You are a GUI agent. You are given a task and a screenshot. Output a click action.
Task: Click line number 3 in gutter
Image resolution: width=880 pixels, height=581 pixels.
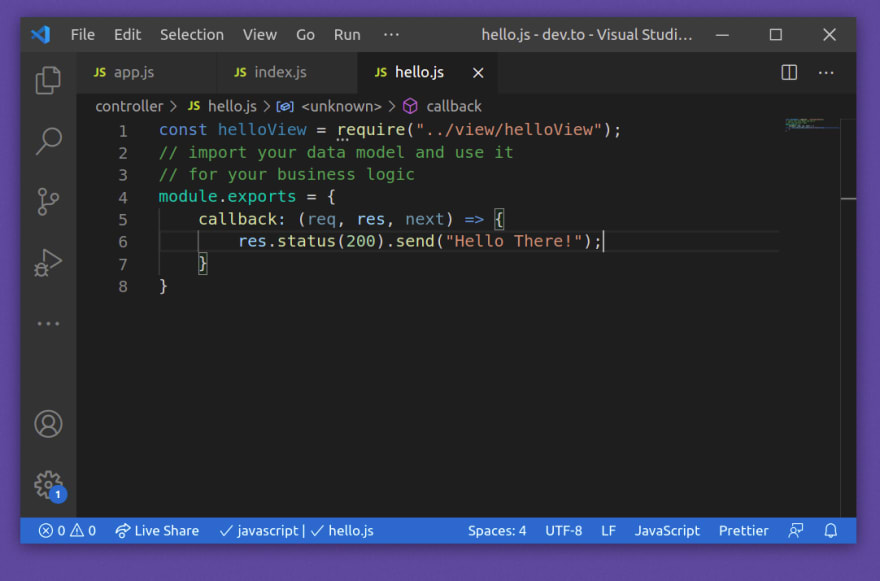pyautogui.click(x=122, y=175)
